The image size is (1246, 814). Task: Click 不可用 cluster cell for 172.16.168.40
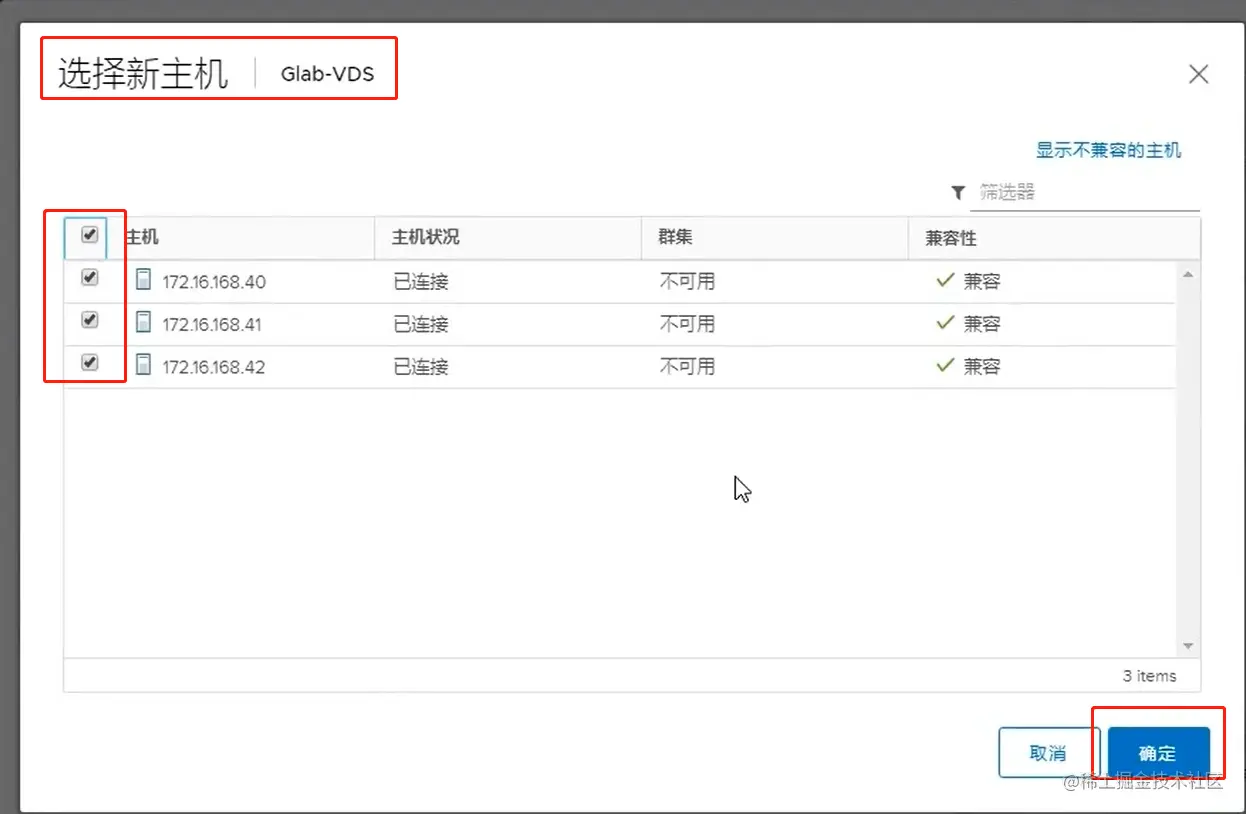click(x=687, y=282)
